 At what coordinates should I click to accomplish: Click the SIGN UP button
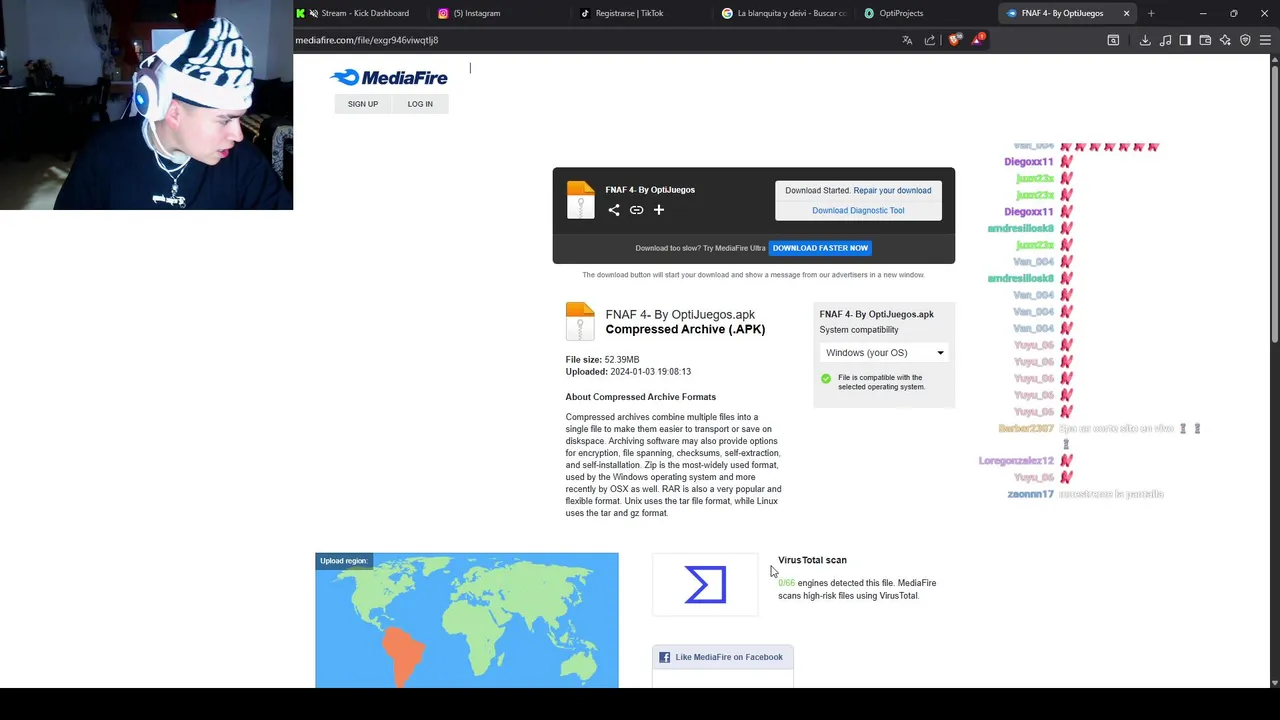(x=363, y=104)
